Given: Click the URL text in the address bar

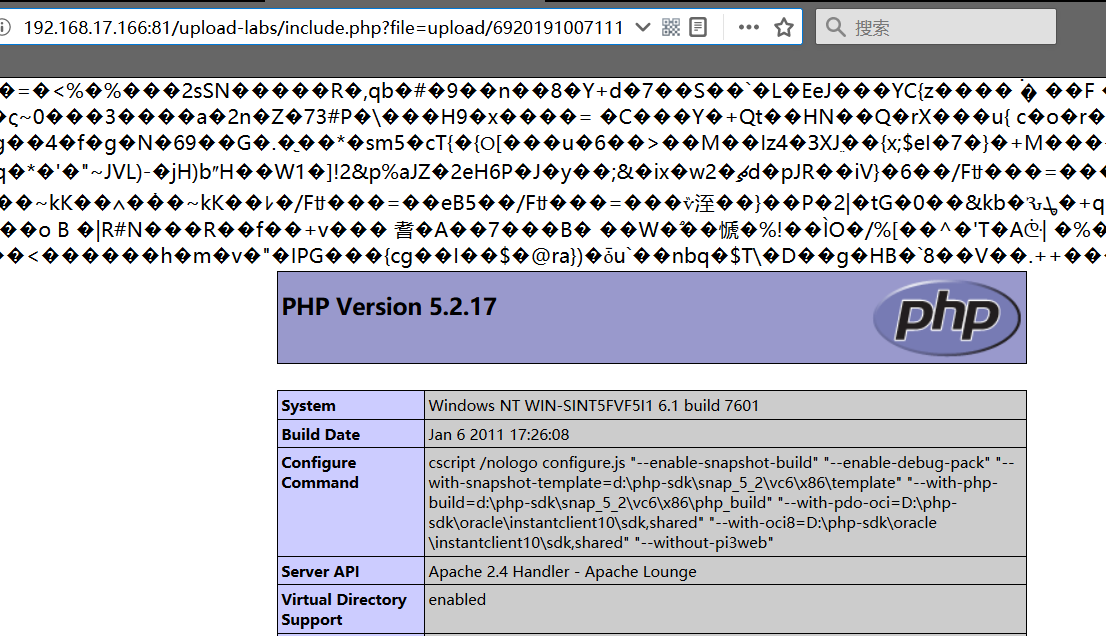Looking at the screenshot, I should (320, 28).
